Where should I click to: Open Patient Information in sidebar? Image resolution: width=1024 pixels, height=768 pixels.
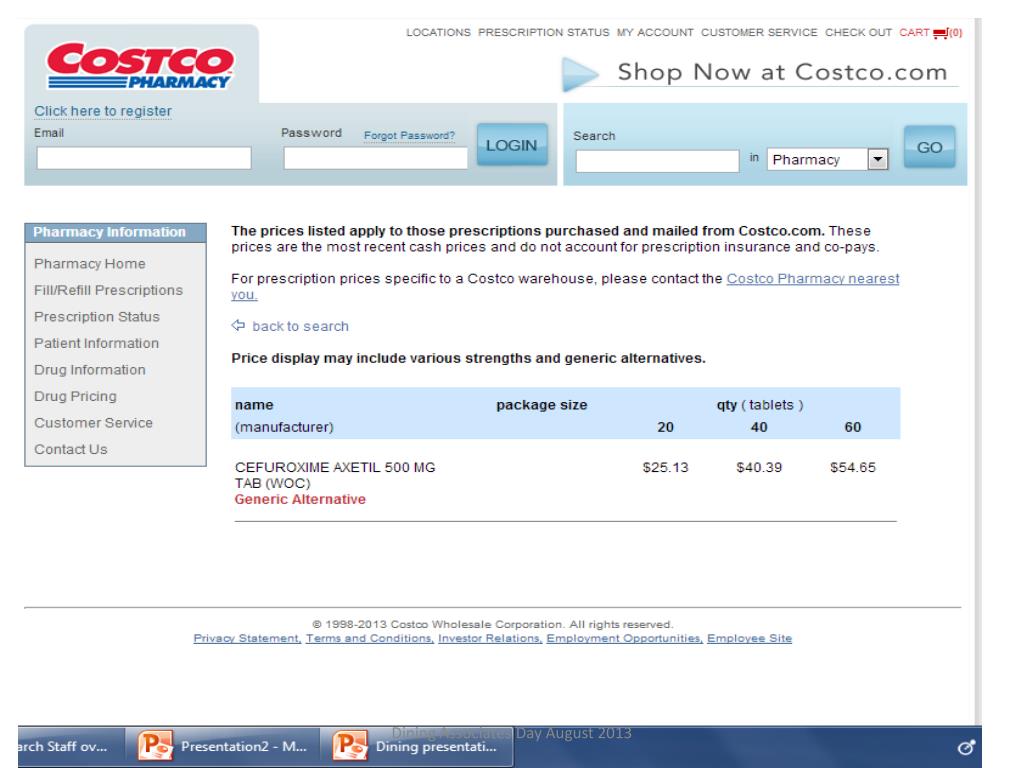tap(96, 344)
